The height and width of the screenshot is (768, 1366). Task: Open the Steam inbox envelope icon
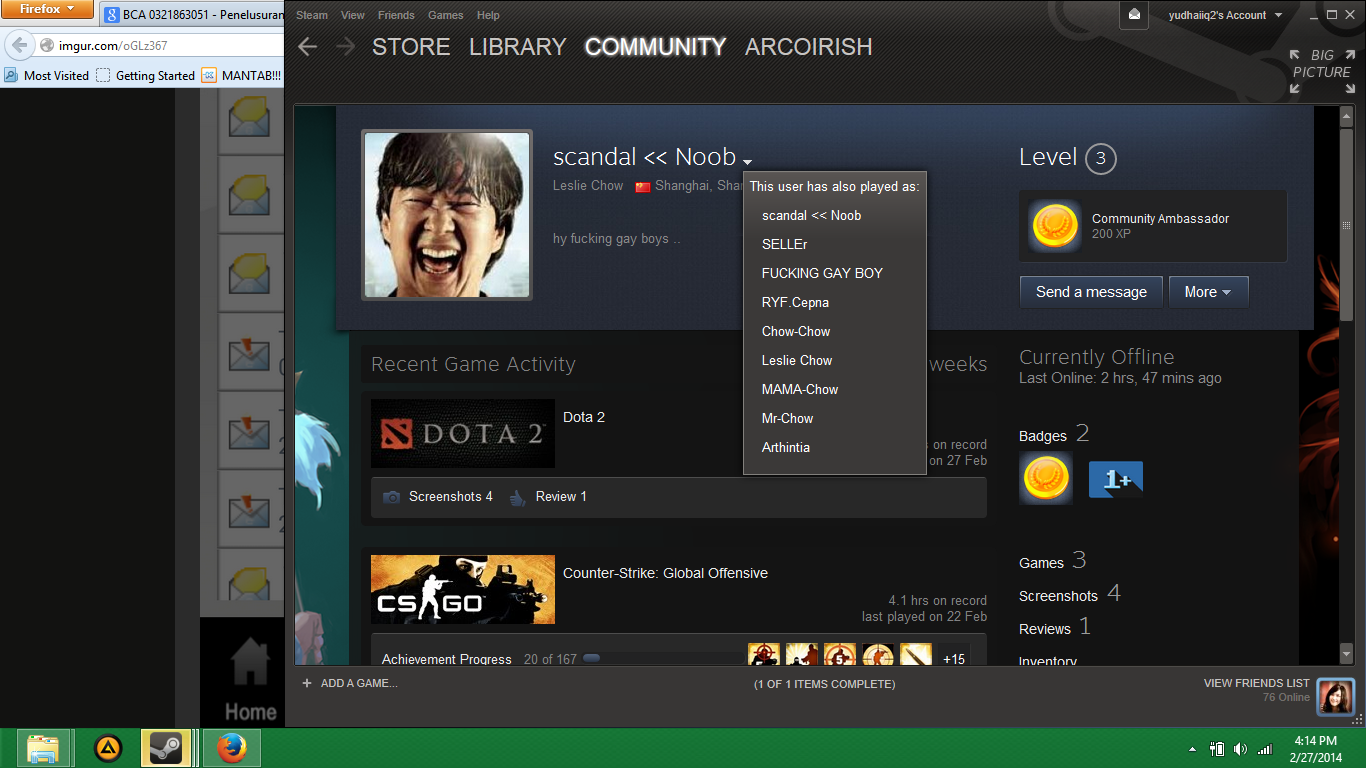tap(1134, 14)
